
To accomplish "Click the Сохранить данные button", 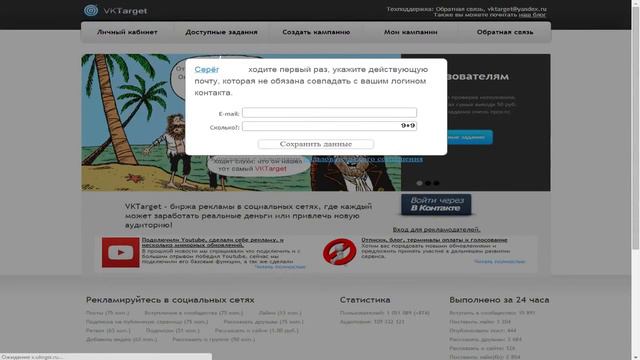I will [316, 144].
